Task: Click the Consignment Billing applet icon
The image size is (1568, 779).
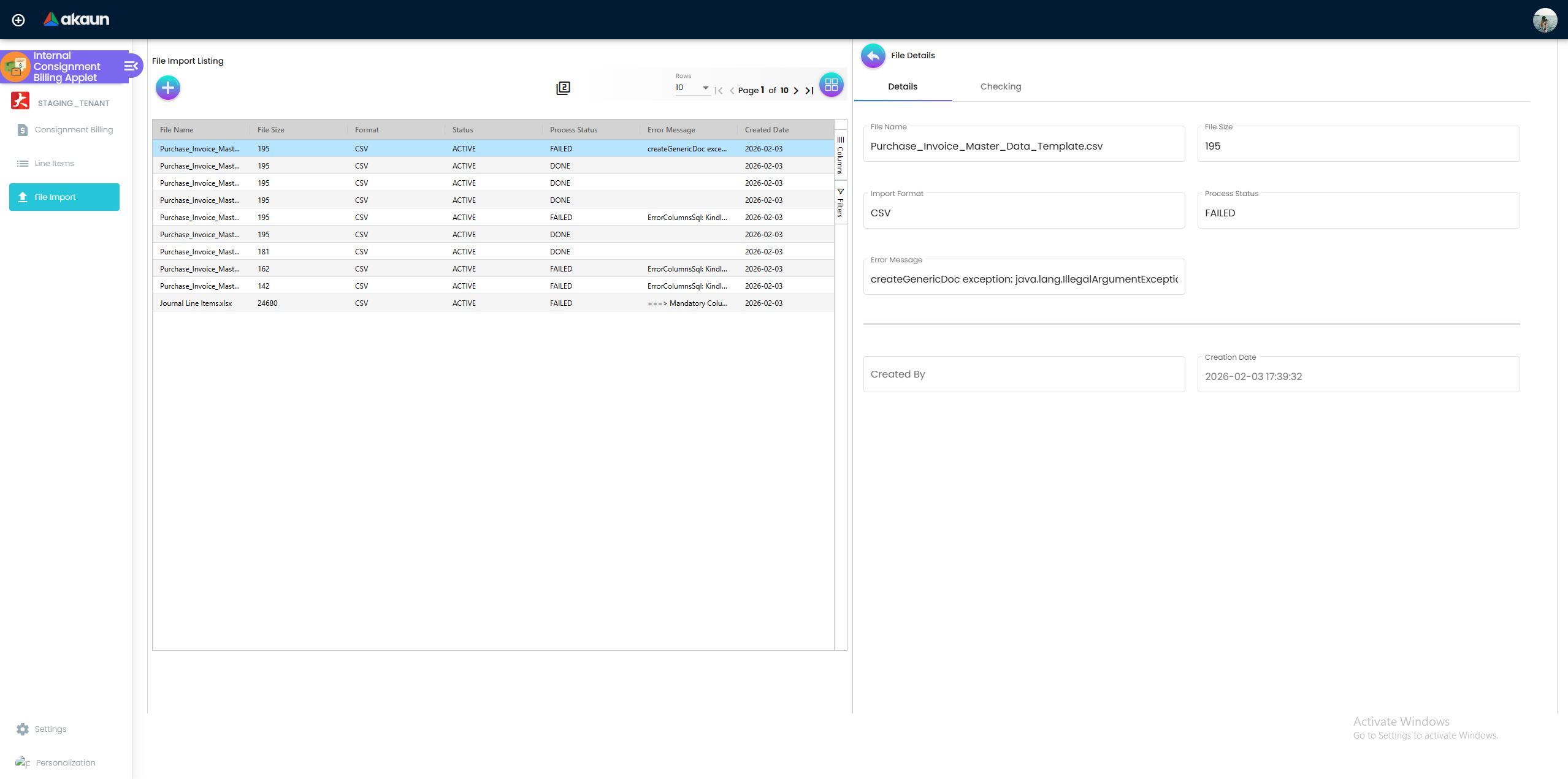Action: click(16, 66)
